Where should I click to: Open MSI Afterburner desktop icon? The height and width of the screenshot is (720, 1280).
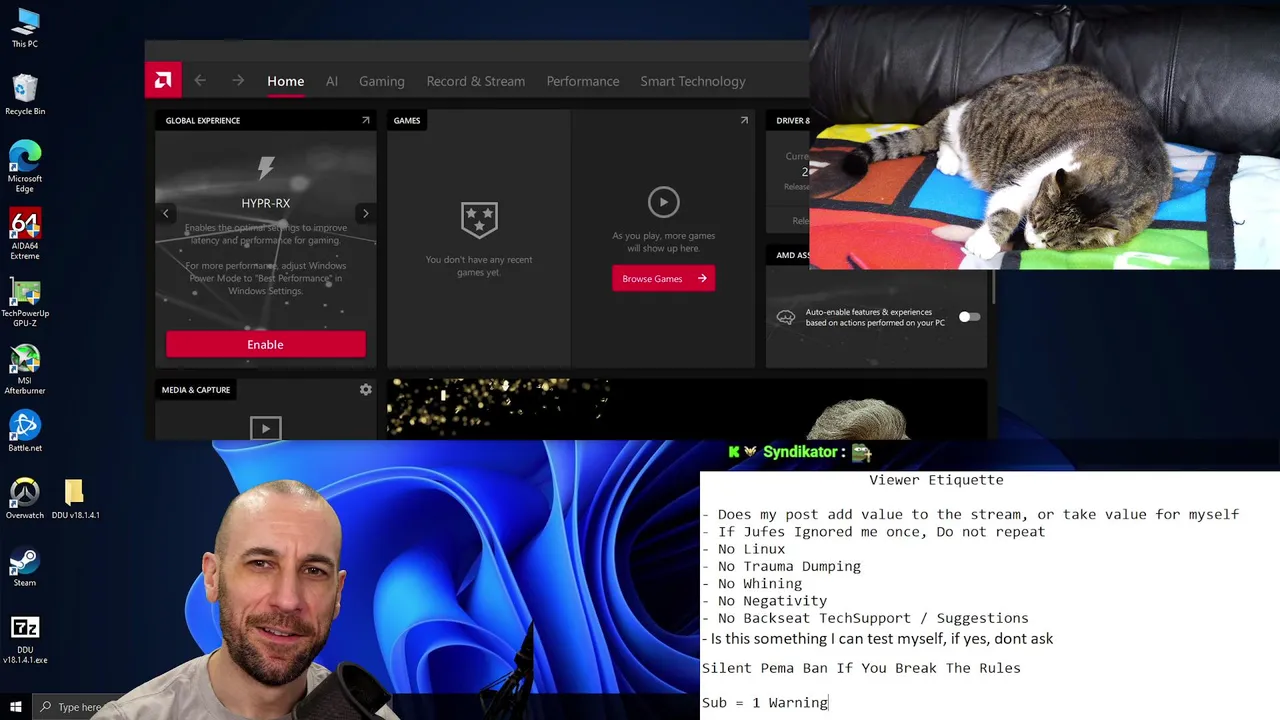(x=25, y=370)
